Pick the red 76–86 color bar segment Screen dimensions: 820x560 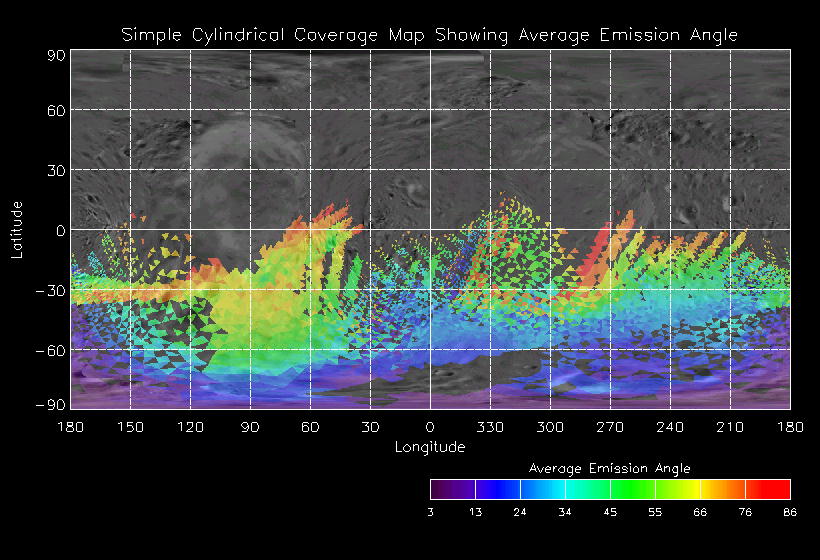768,489
